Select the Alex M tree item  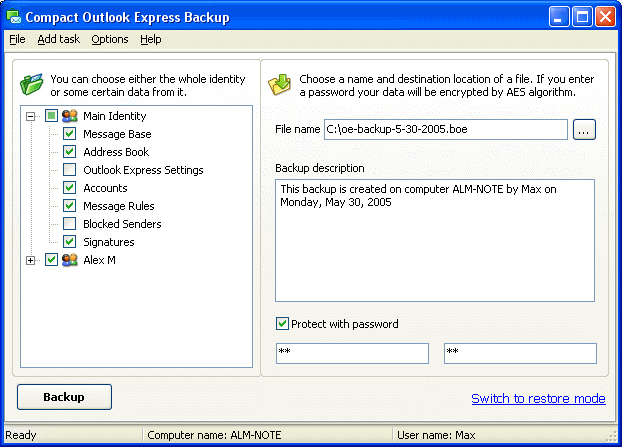(x=99, y=260)
